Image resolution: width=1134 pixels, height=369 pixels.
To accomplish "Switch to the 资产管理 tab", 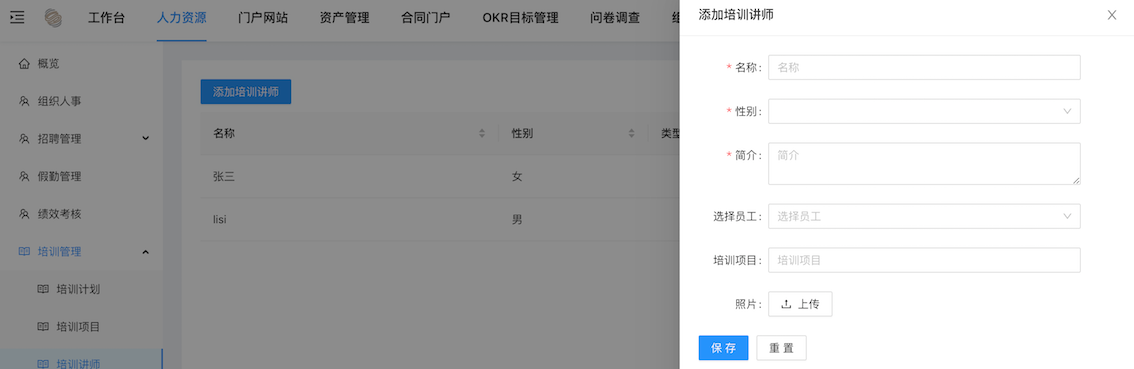I will click(x=344, y=18).
